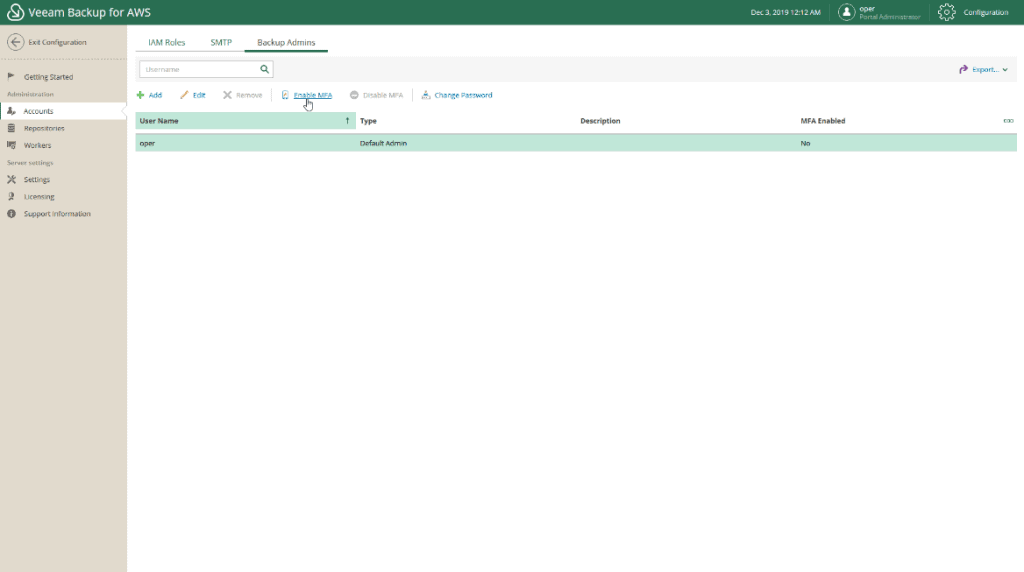The width and height of the screenshot is (1024, 572).
Task: Click the purple Export arrow icon
Action: [963, 69]
